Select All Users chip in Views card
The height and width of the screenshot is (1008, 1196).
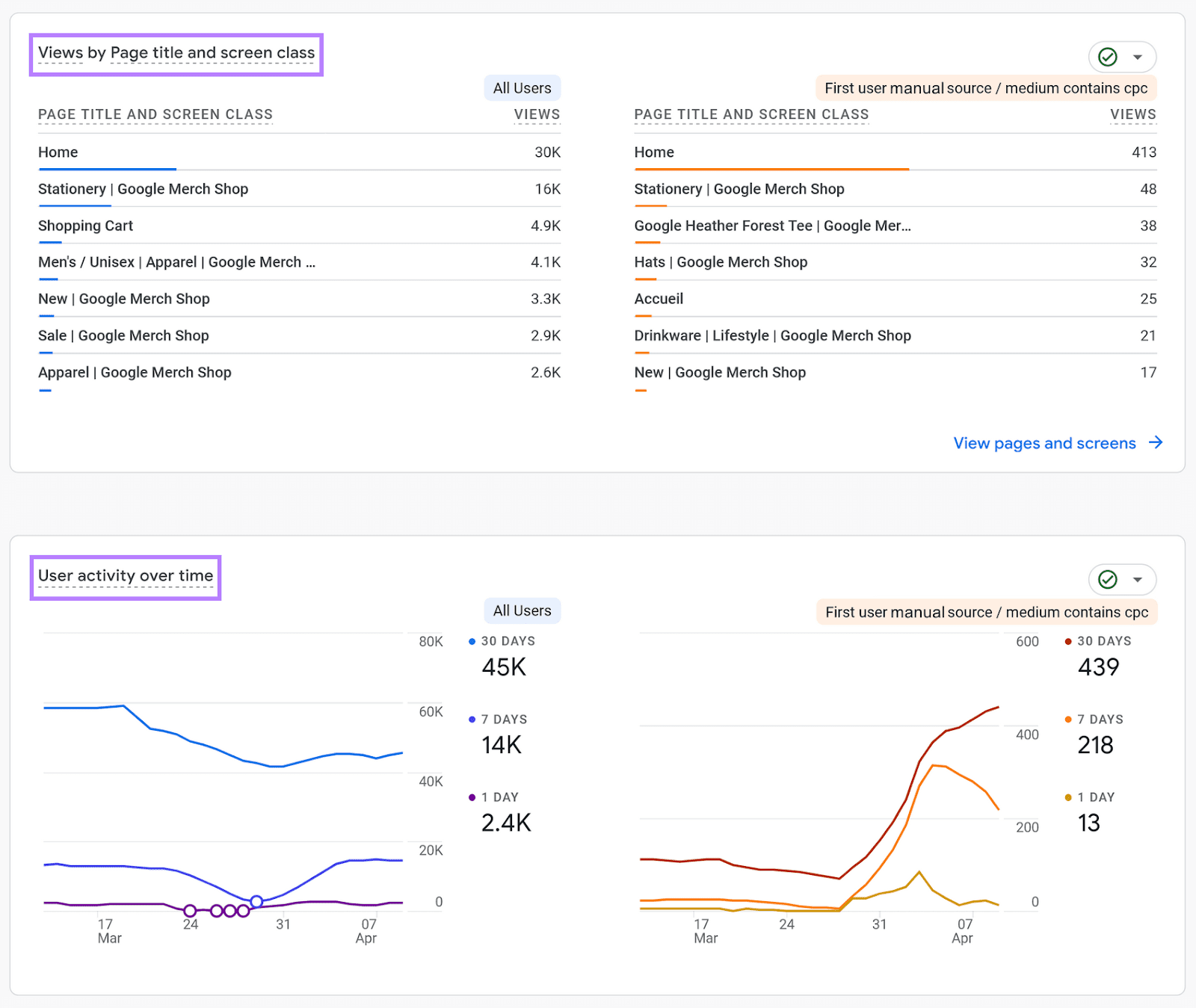click(x=522, y=88)
